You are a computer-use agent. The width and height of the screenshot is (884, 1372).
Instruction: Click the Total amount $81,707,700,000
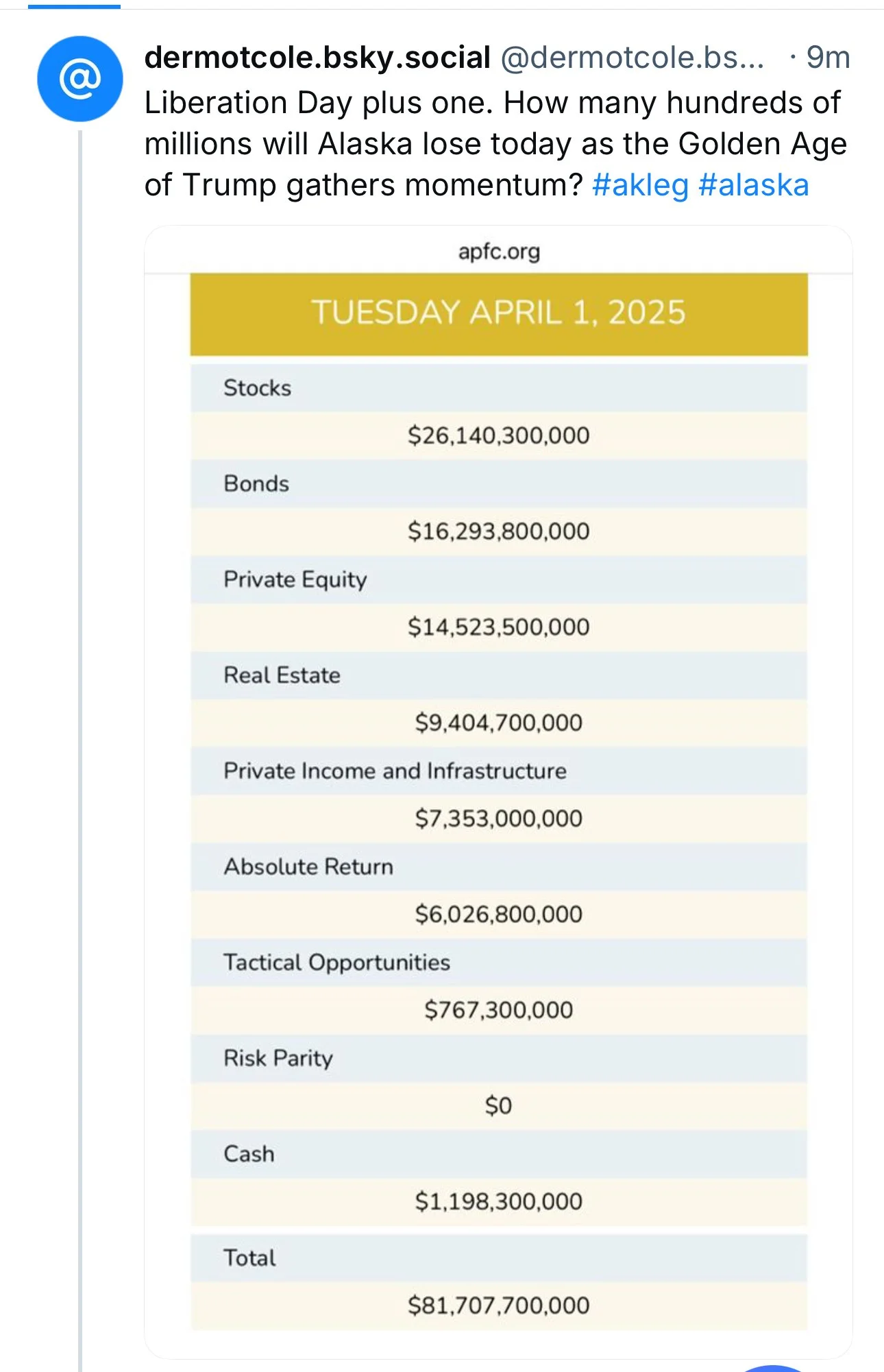498,1305
